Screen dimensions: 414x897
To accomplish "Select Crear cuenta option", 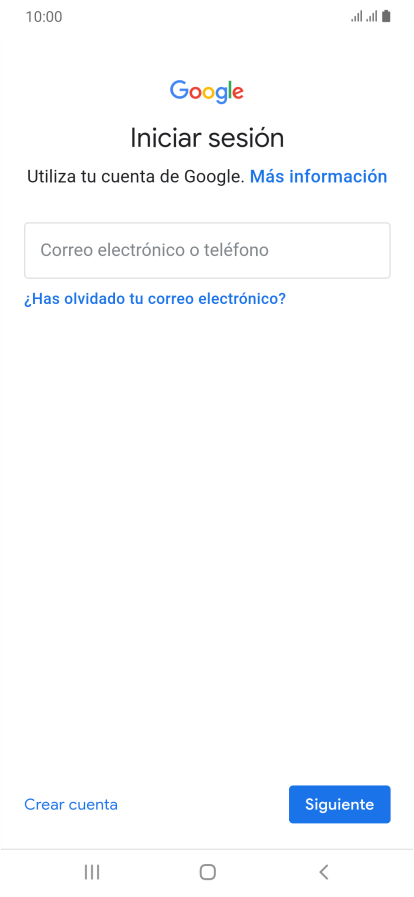I will tap(71, 804).
